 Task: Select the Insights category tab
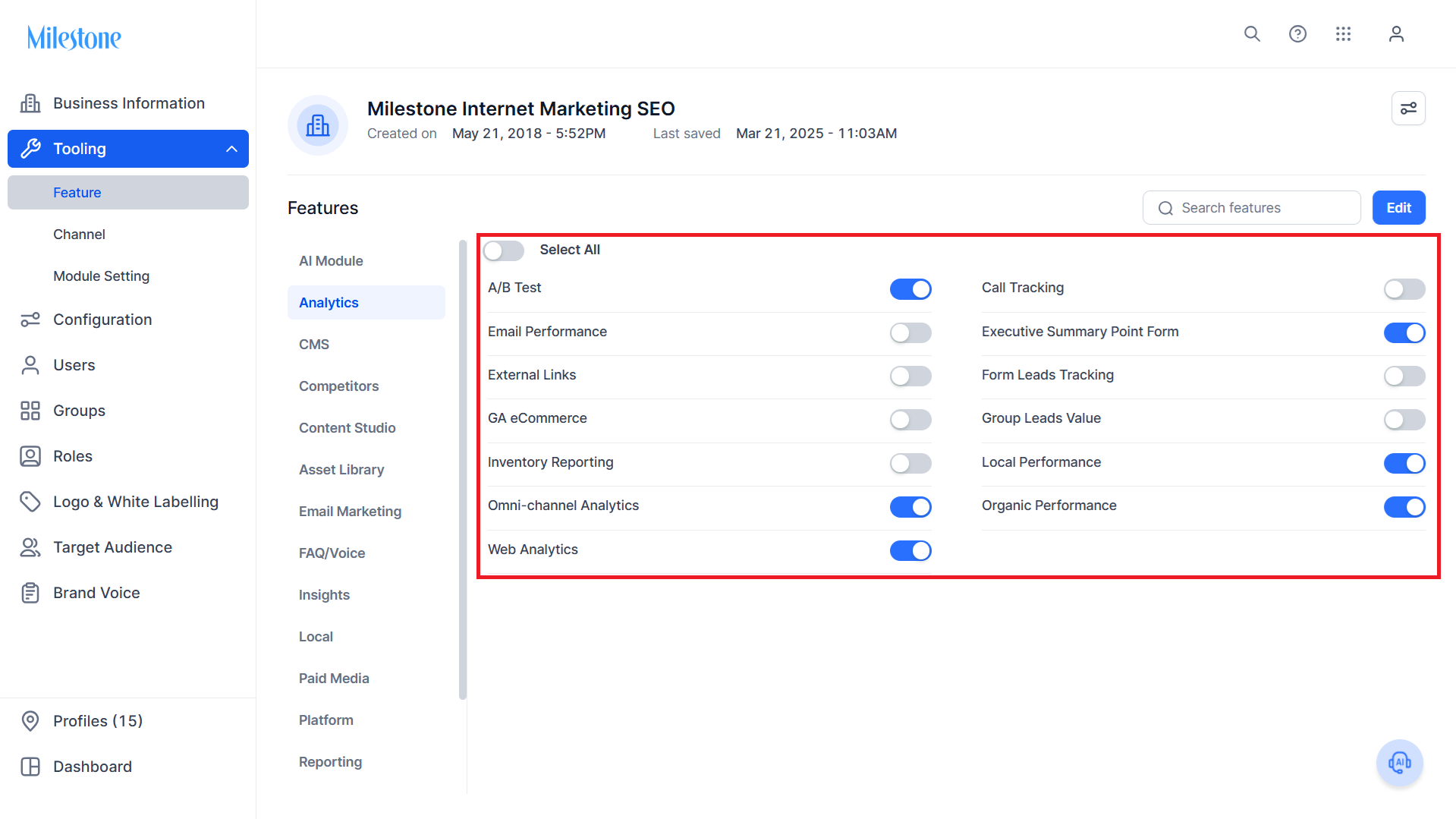pyautogui.click(x=366, y=595)
